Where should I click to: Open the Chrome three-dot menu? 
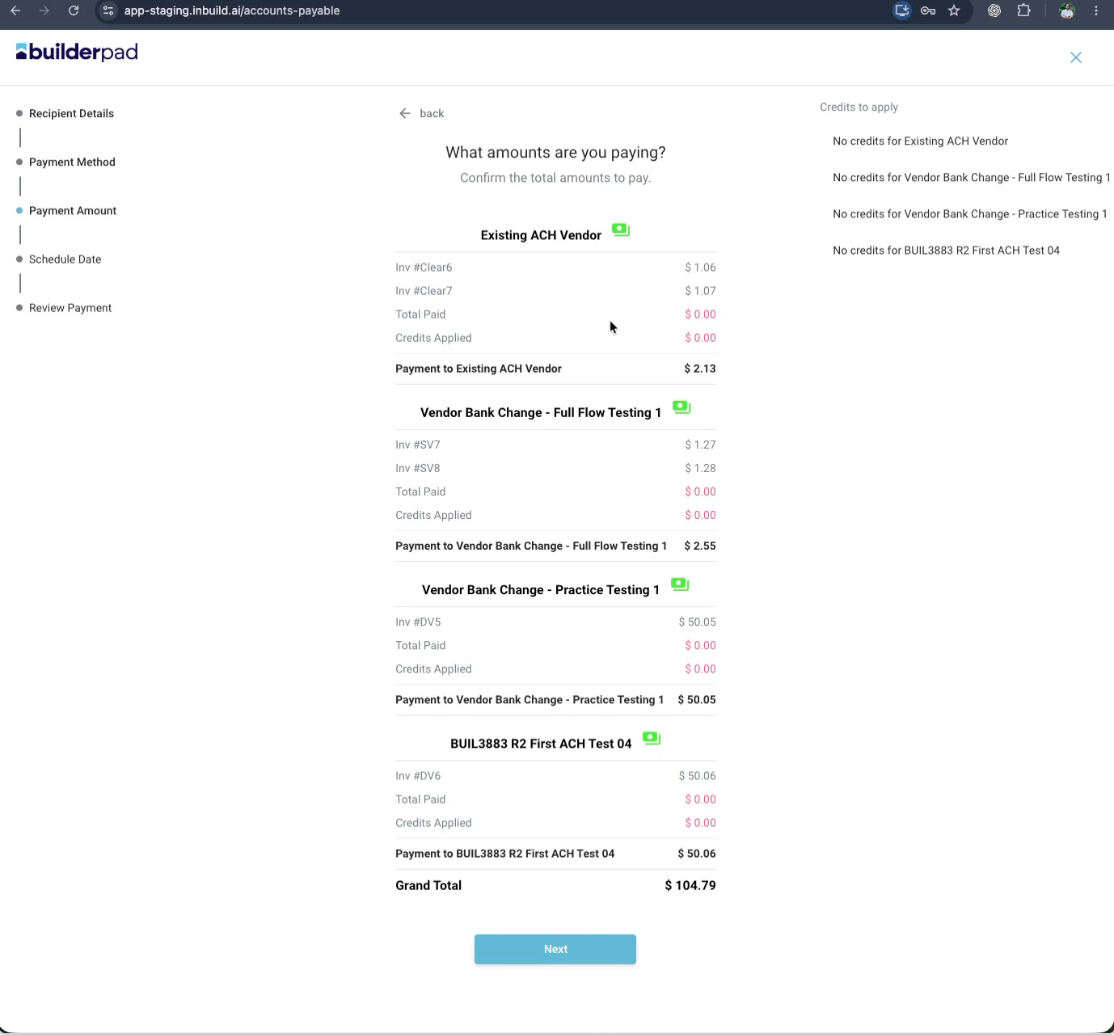[x=1096, y=11]
